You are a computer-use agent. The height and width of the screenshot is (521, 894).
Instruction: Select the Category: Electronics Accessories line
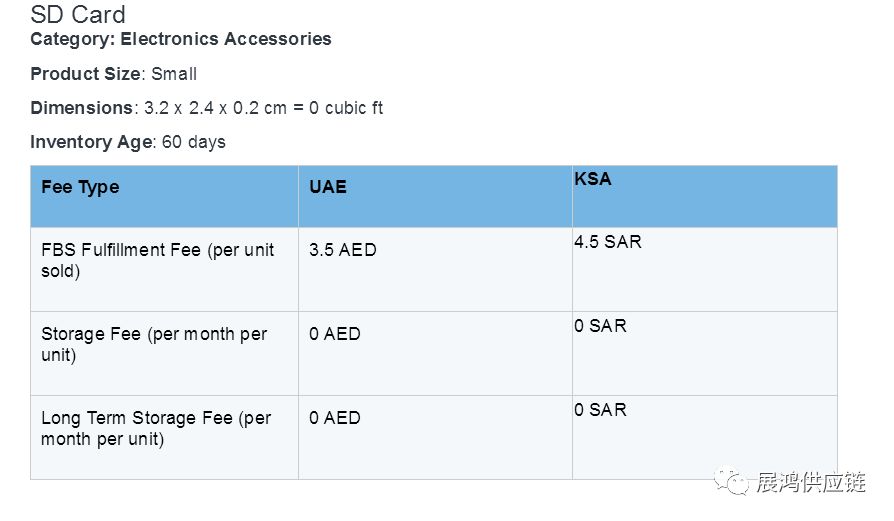[x=181, y=39]
